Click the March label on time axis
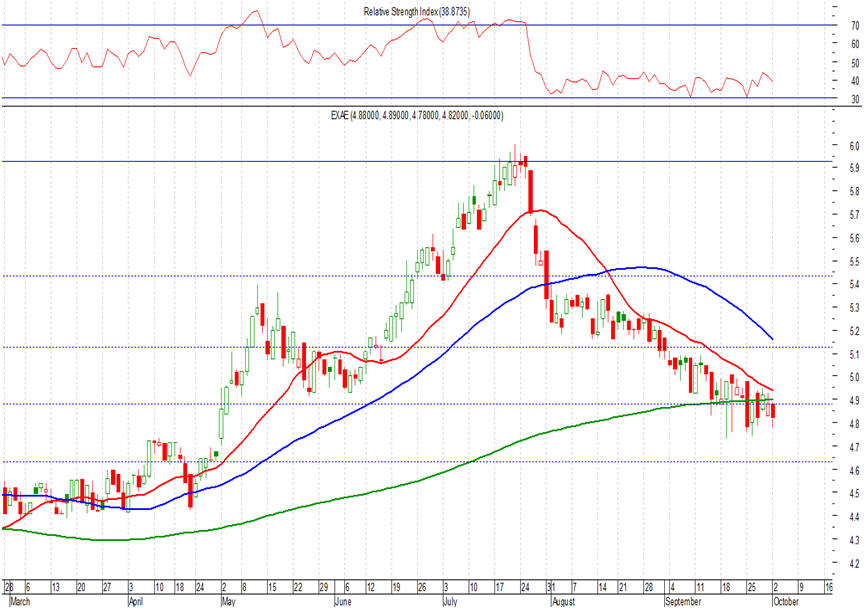This screenshot has height=609, width=864. tap(17, 602)
